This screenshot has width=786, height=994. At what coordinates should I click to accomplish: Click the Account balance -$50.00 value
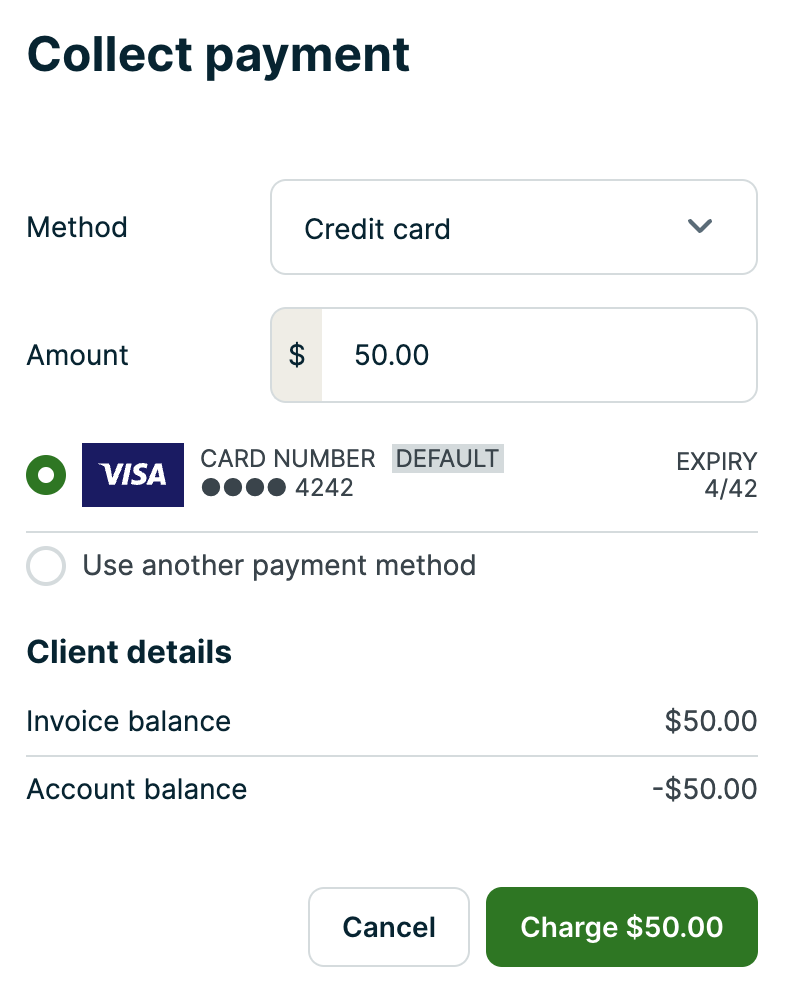point(704,789)
